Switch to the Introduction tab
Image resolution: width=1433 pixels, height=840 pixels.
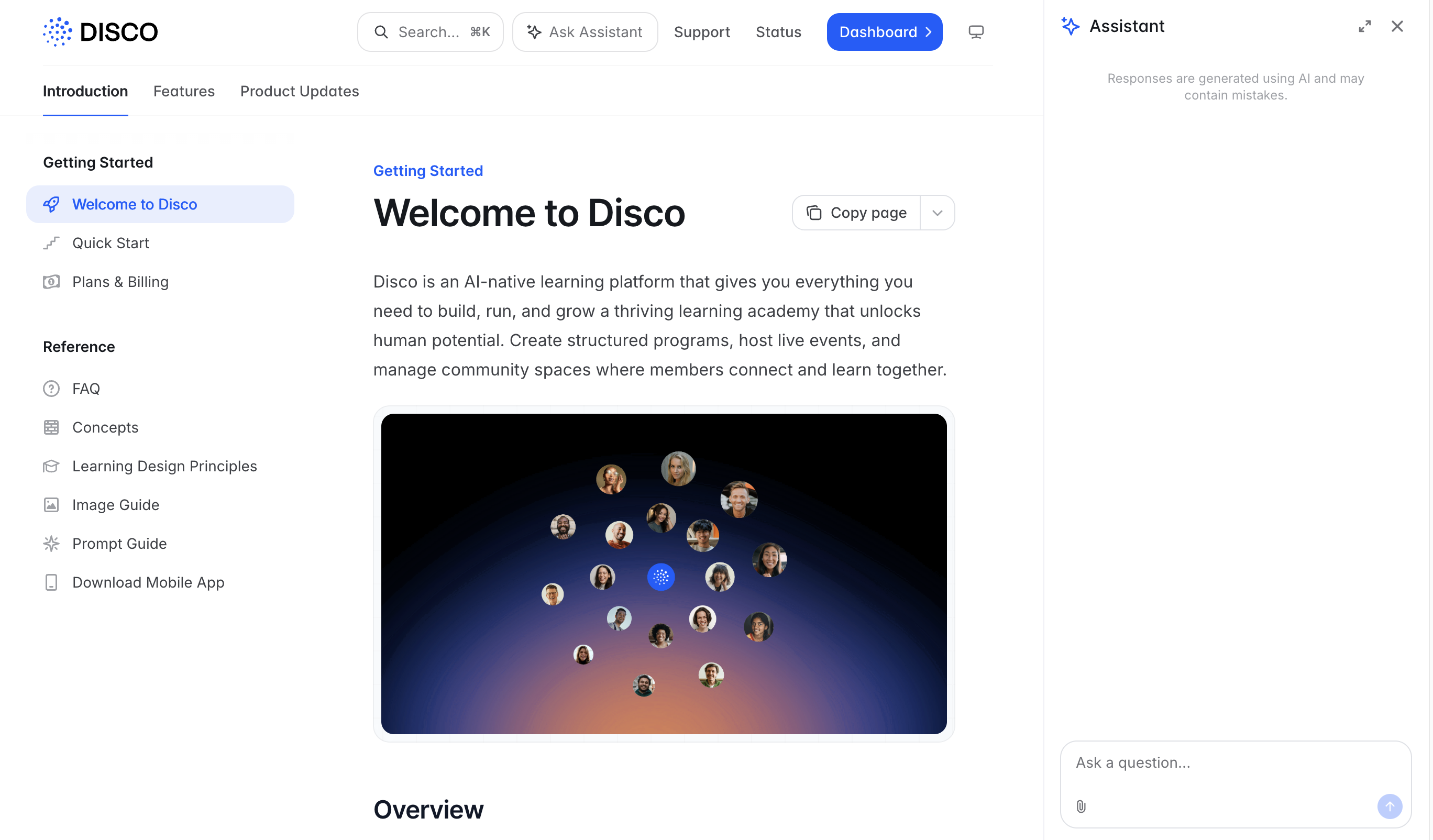[x=85, y=91]
